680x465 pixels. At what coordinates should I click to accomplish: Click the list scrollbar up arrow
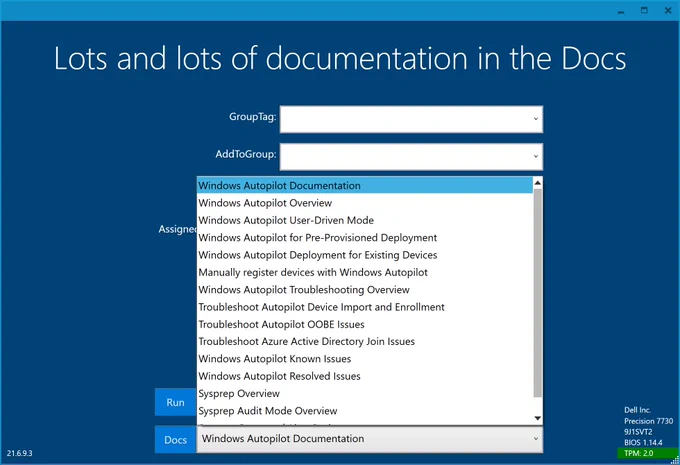[x=538, y=183]
